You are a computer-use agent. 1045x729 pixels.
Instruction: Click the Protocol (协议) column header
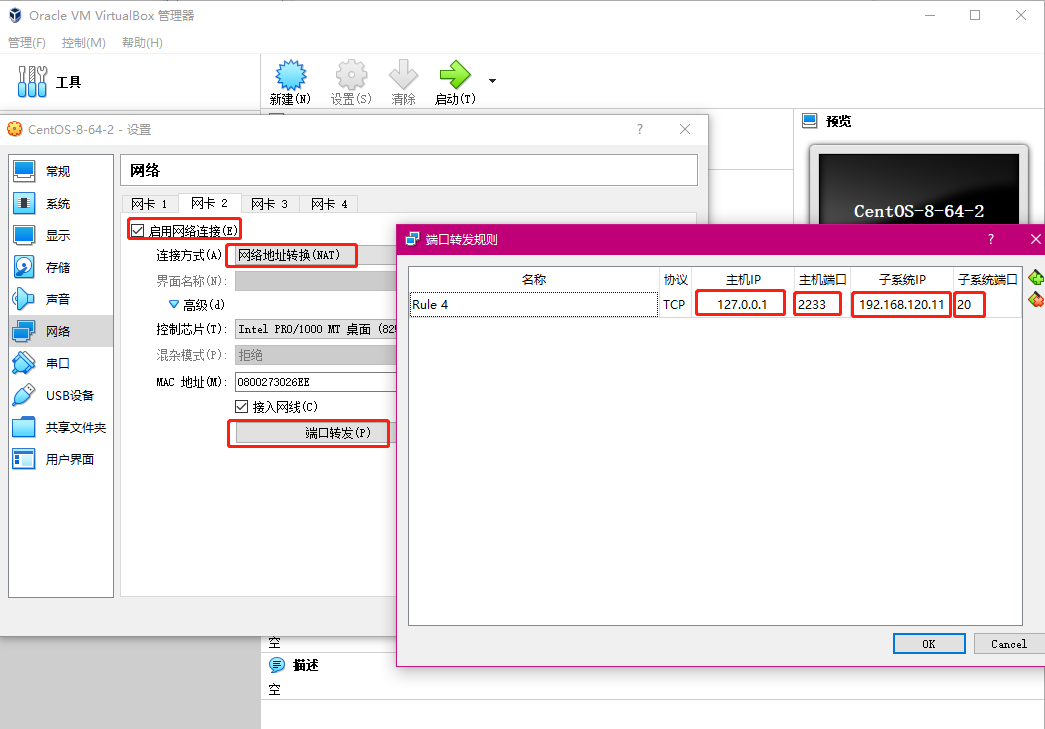[x=675, y=279]
